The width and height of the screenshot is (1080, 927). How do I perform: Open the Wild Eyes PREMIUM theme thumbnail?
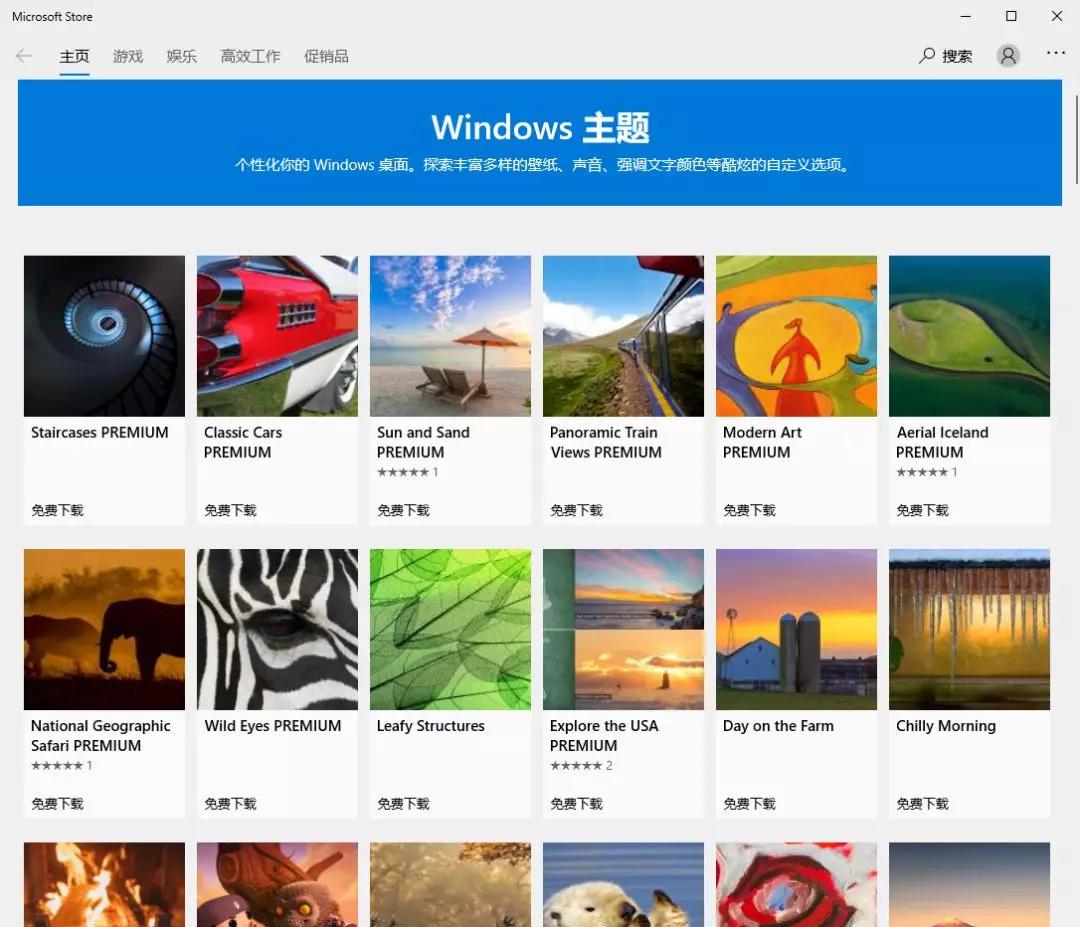coord(277,629)
